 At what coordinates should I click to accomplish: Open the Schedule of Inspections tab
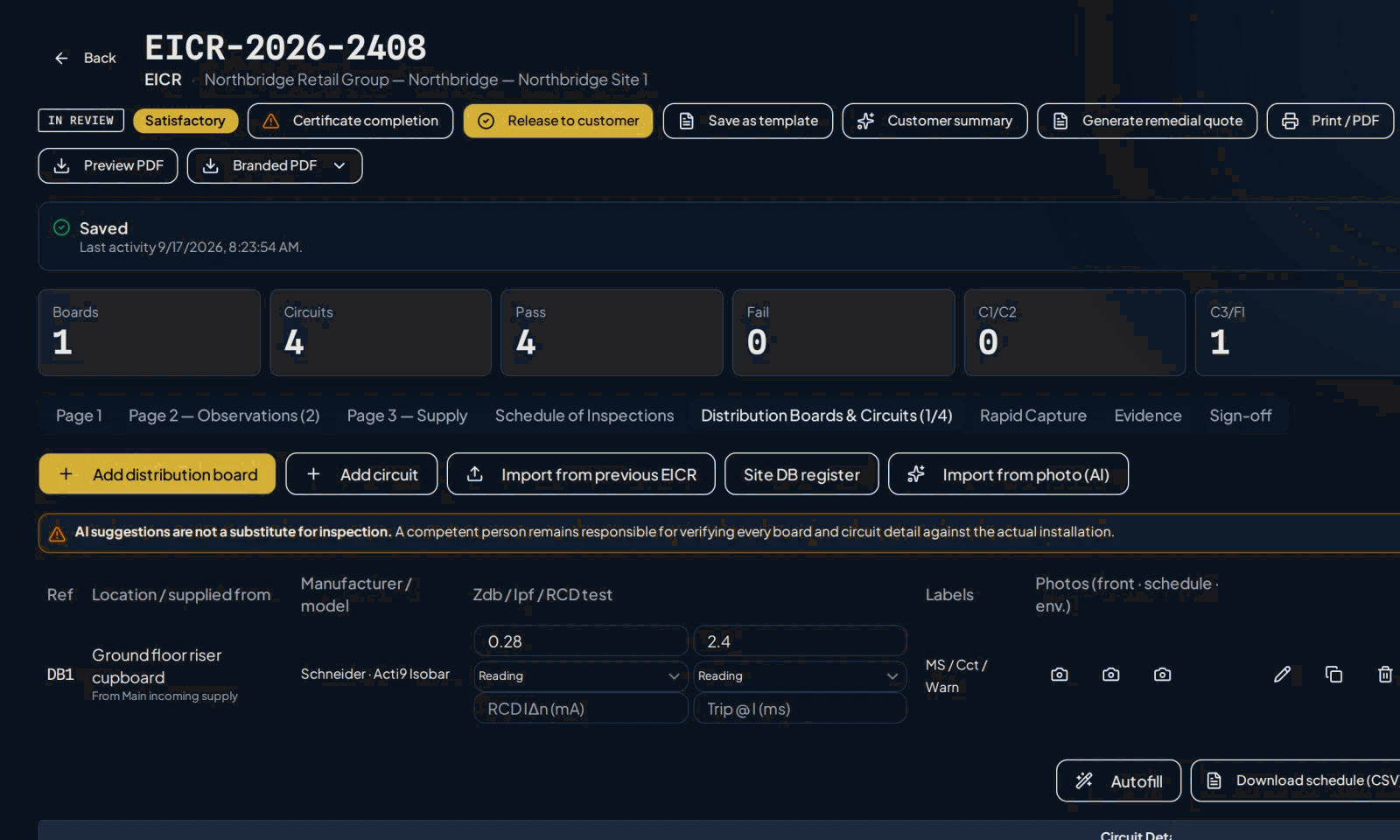pos(584,416)
